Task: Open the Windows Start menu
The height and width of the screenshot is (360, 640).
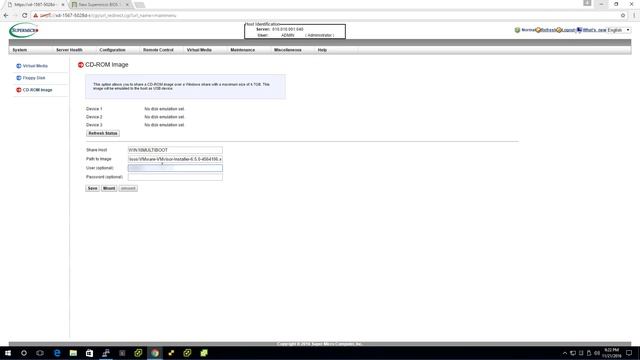Action: (8, 353)
